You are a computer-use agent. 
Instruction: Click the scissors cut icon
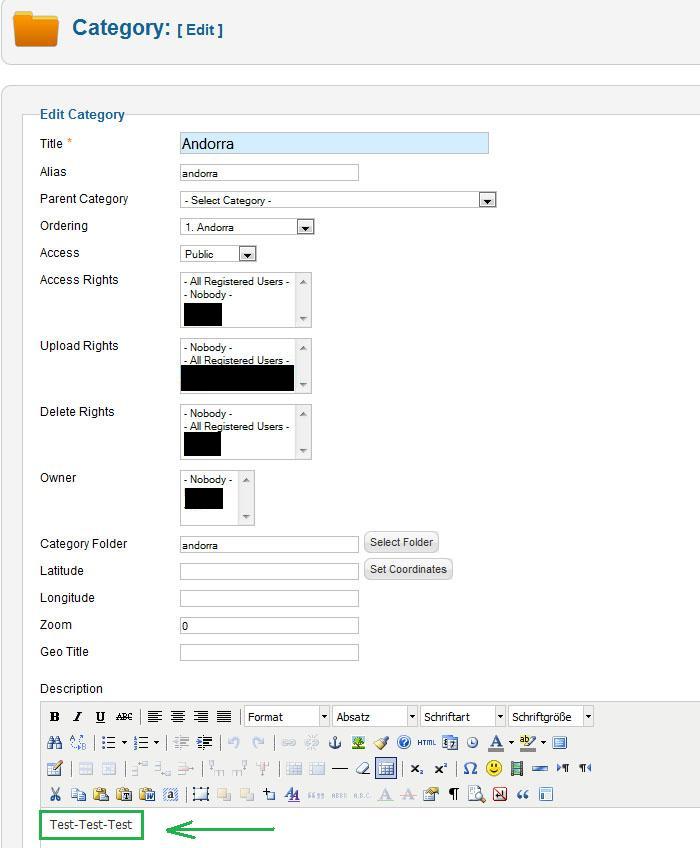pyautogui.click(x=55, y=794)
